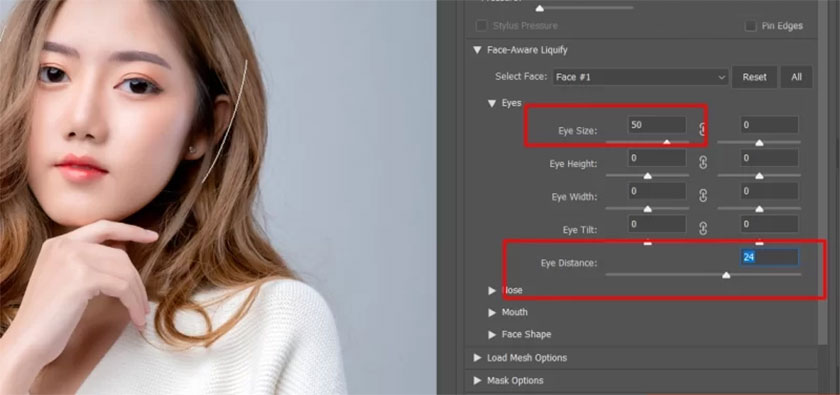Viewport: 840px width, 395px height.
Task: Click the Reset button
Action: coord(754,77)
